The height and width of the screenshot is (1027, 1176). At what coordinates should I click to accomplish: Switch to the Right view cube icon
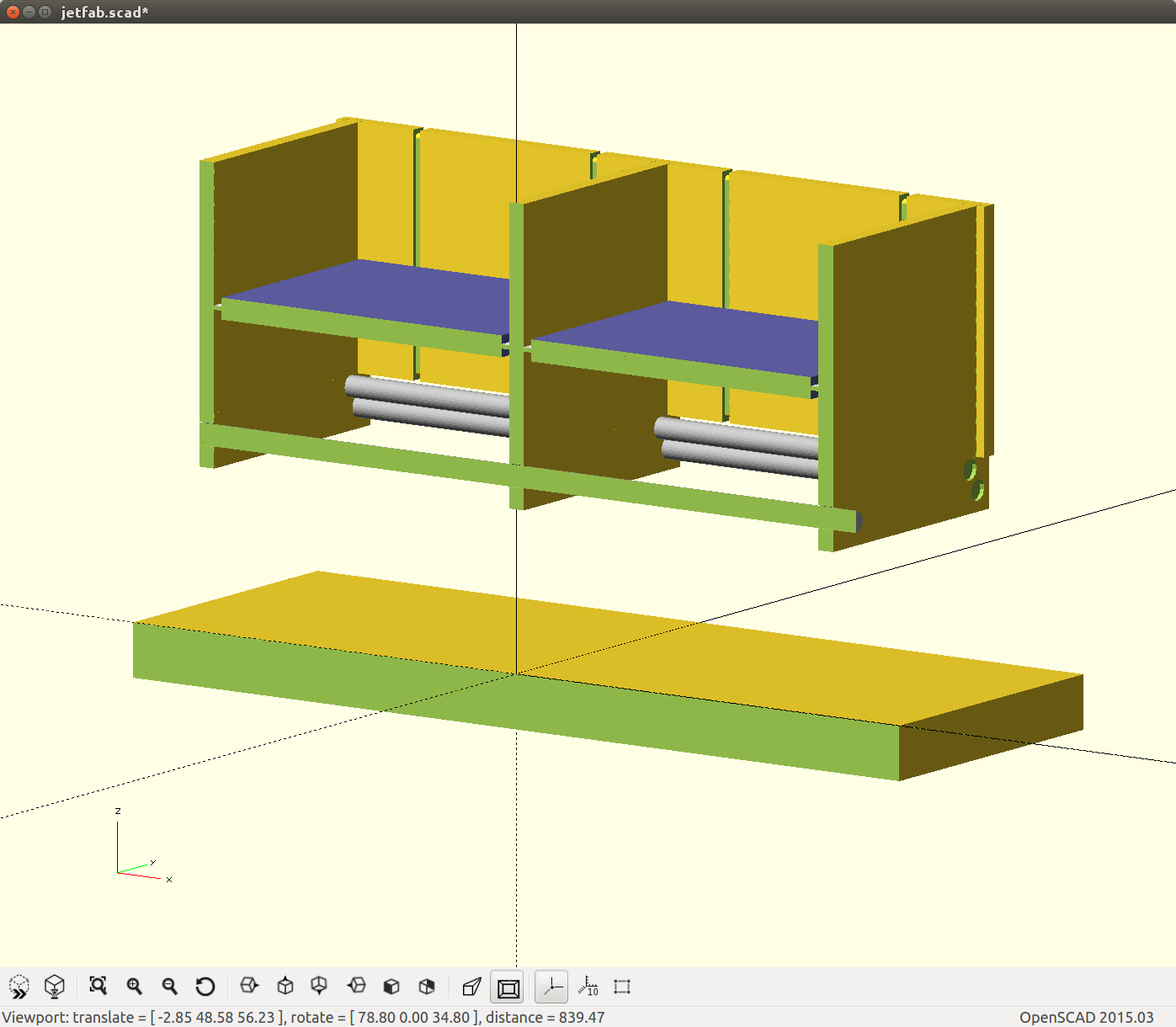tap(249, 985)
